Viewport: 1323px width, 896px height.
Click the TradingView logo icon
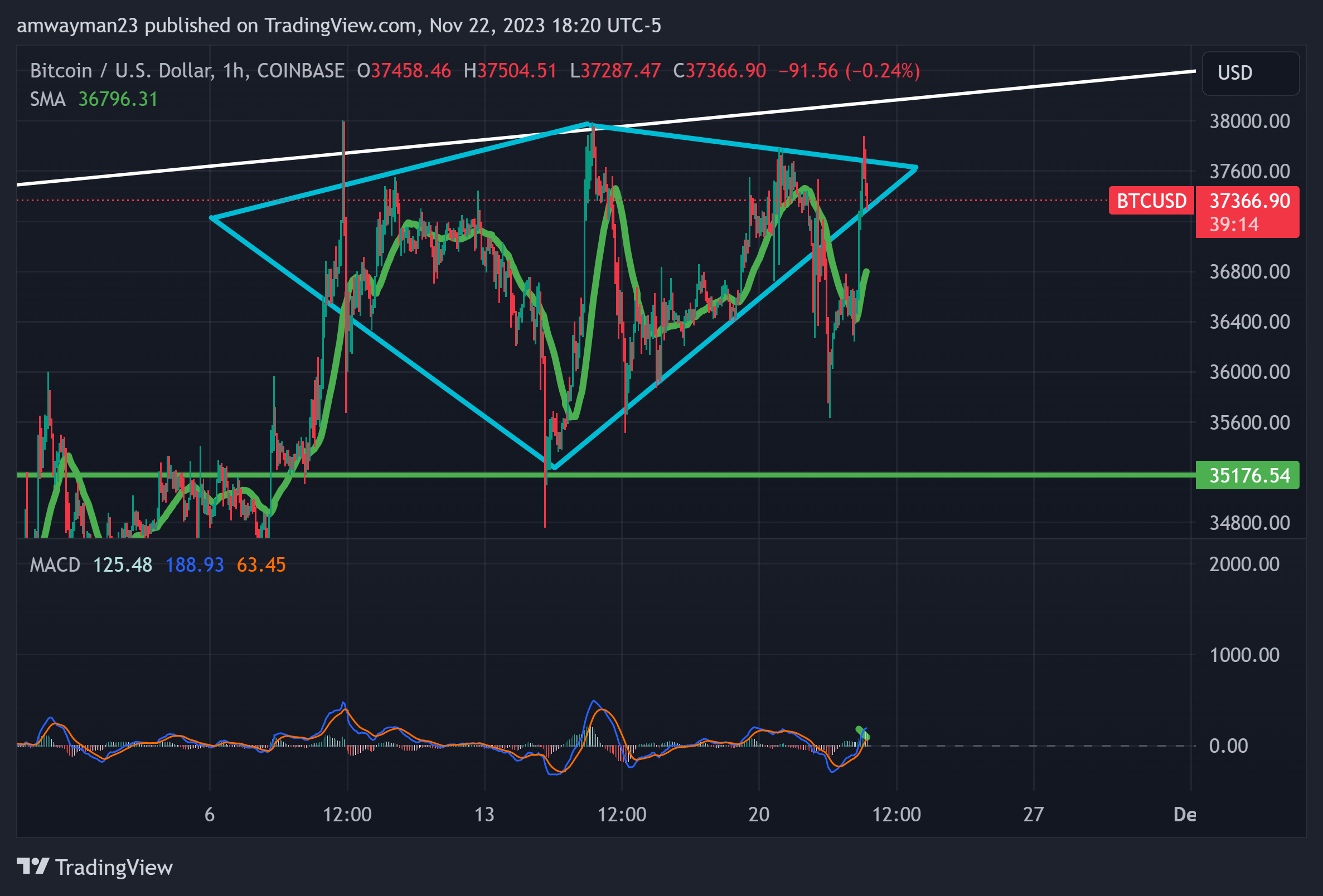[32, 866]
